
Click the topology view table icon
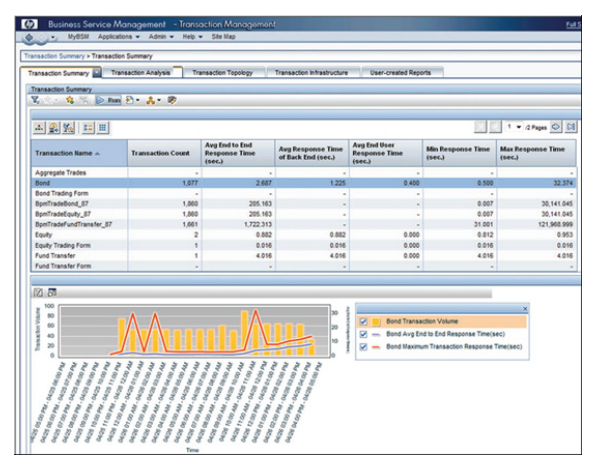(39, 128)
